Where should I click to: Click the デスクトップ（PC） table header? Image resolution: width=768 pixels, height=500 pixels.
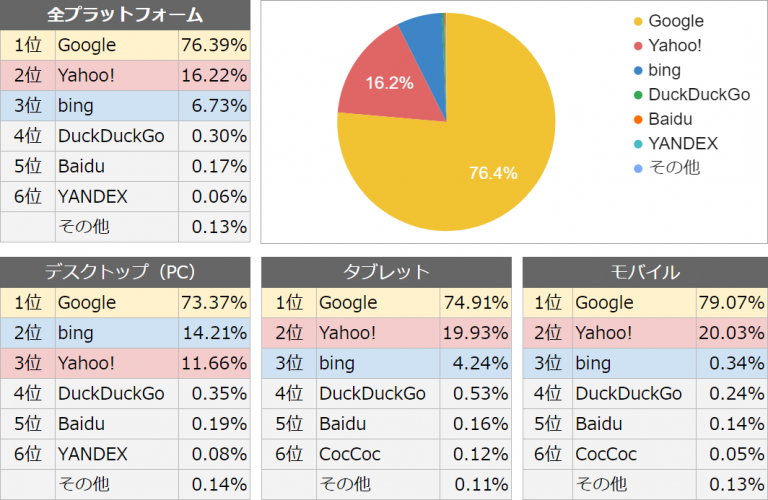pos(125,271)
